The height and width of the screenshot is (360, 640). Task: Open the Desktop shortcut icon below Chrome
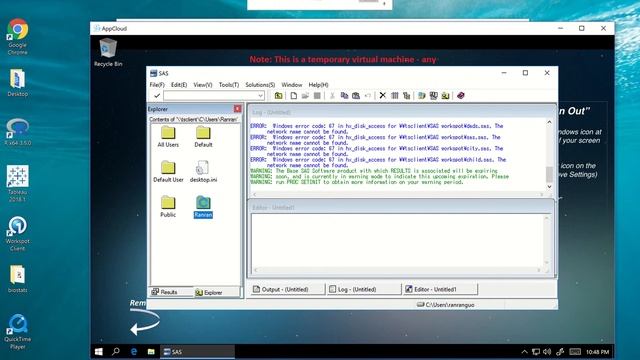(18, 83)
